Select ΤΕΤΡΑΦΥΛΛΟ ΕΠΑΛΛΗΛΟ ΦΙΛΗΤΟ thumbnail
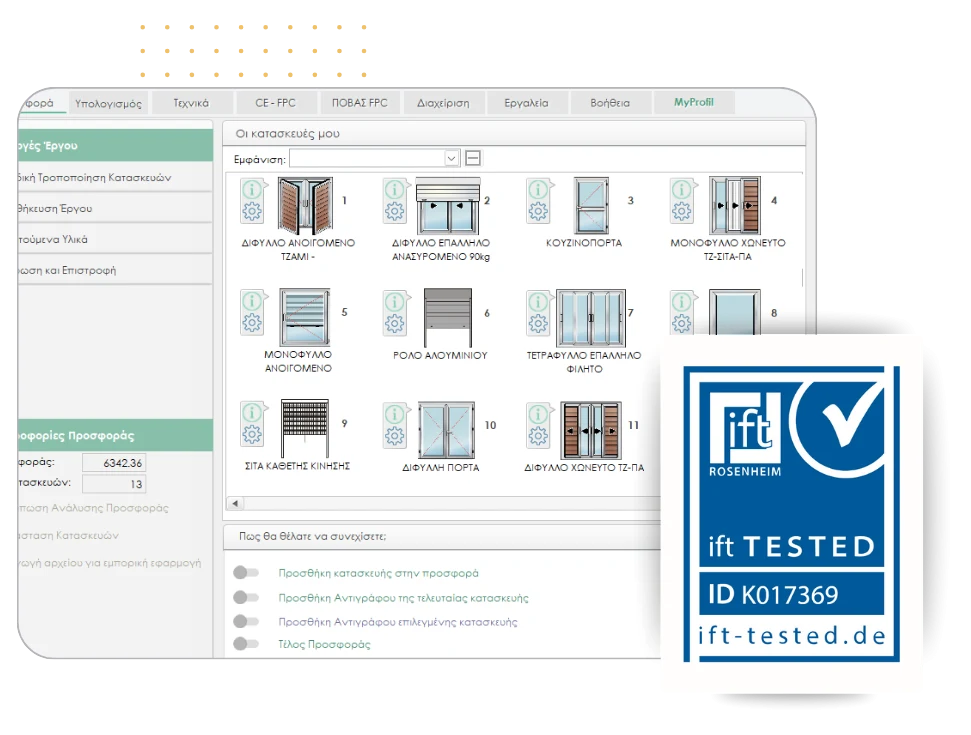 [x=591, y=318]
